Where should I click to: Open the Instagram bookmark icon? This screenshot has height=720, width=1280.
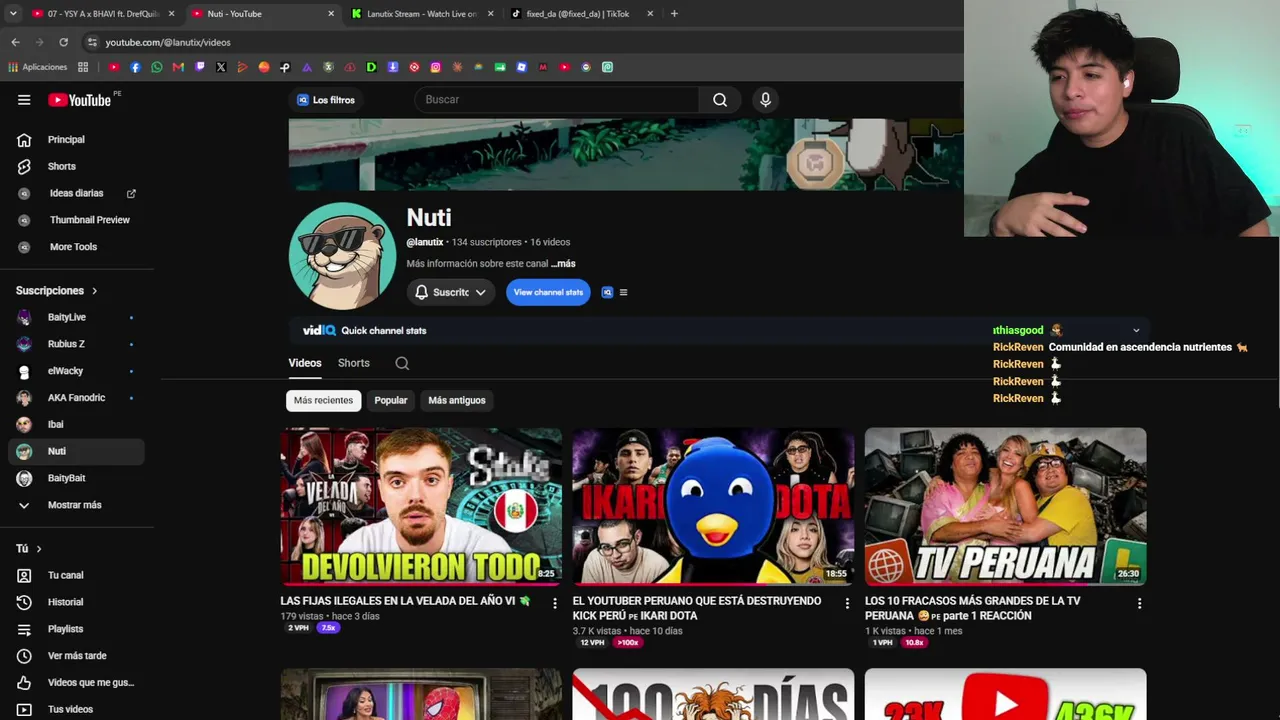(x=436, y=67)
